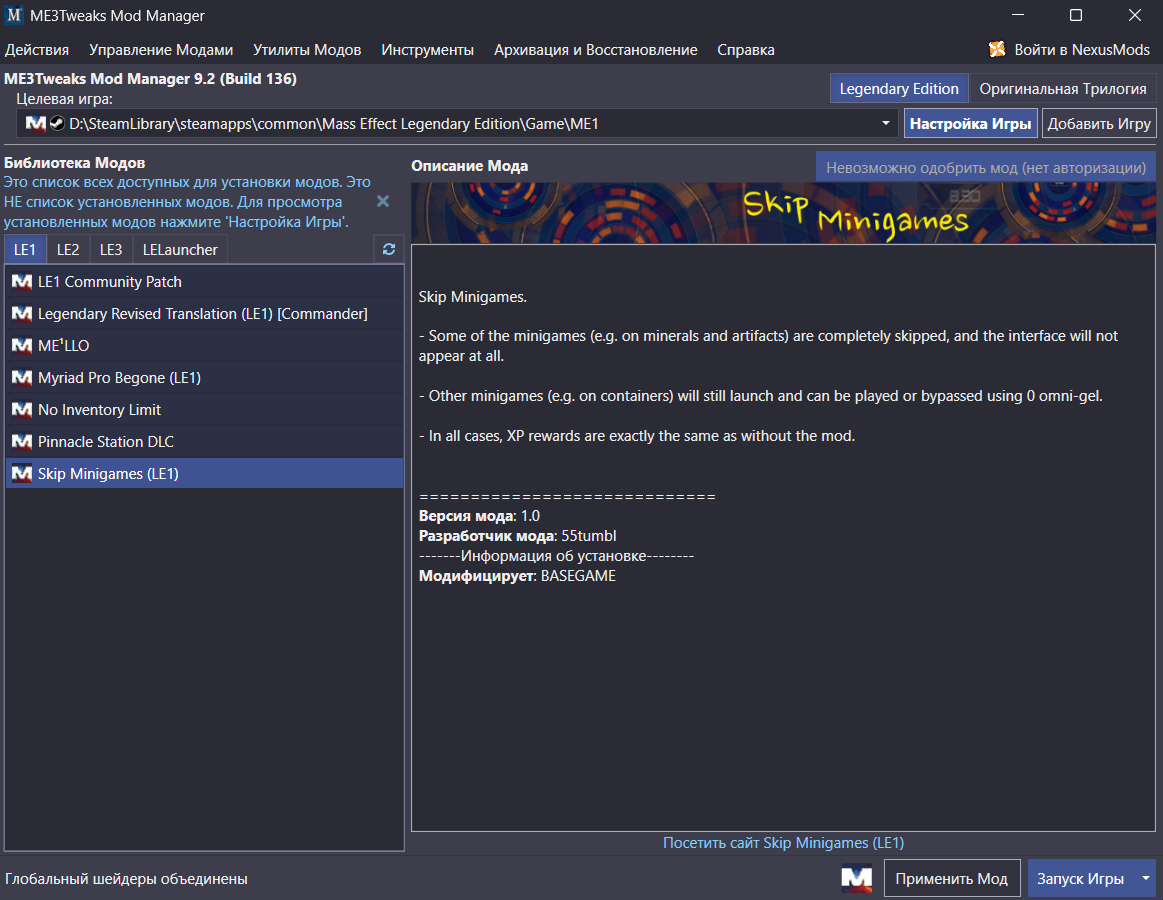Click the mod icon next to ME¹LLO
The image size is (1163, 900).
pyautogui.click(x=22, y=346)
